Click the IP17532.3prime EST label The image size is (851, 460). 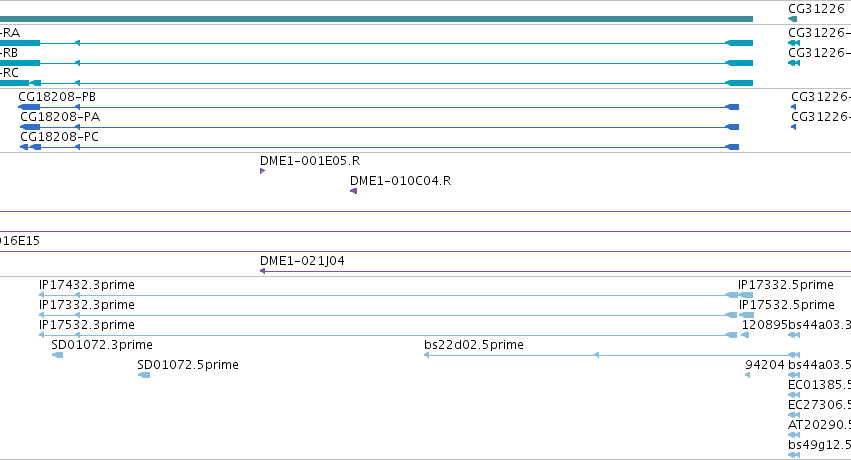[x=87, y=325]
